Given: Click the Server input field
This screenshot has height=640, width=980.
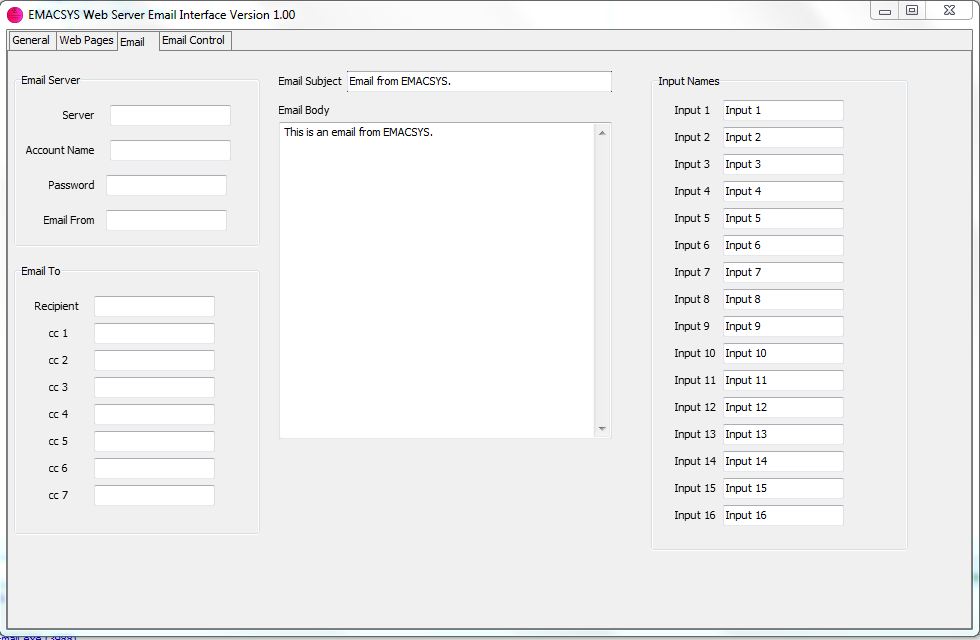Looking at the screenshot, I should point(170,115).
